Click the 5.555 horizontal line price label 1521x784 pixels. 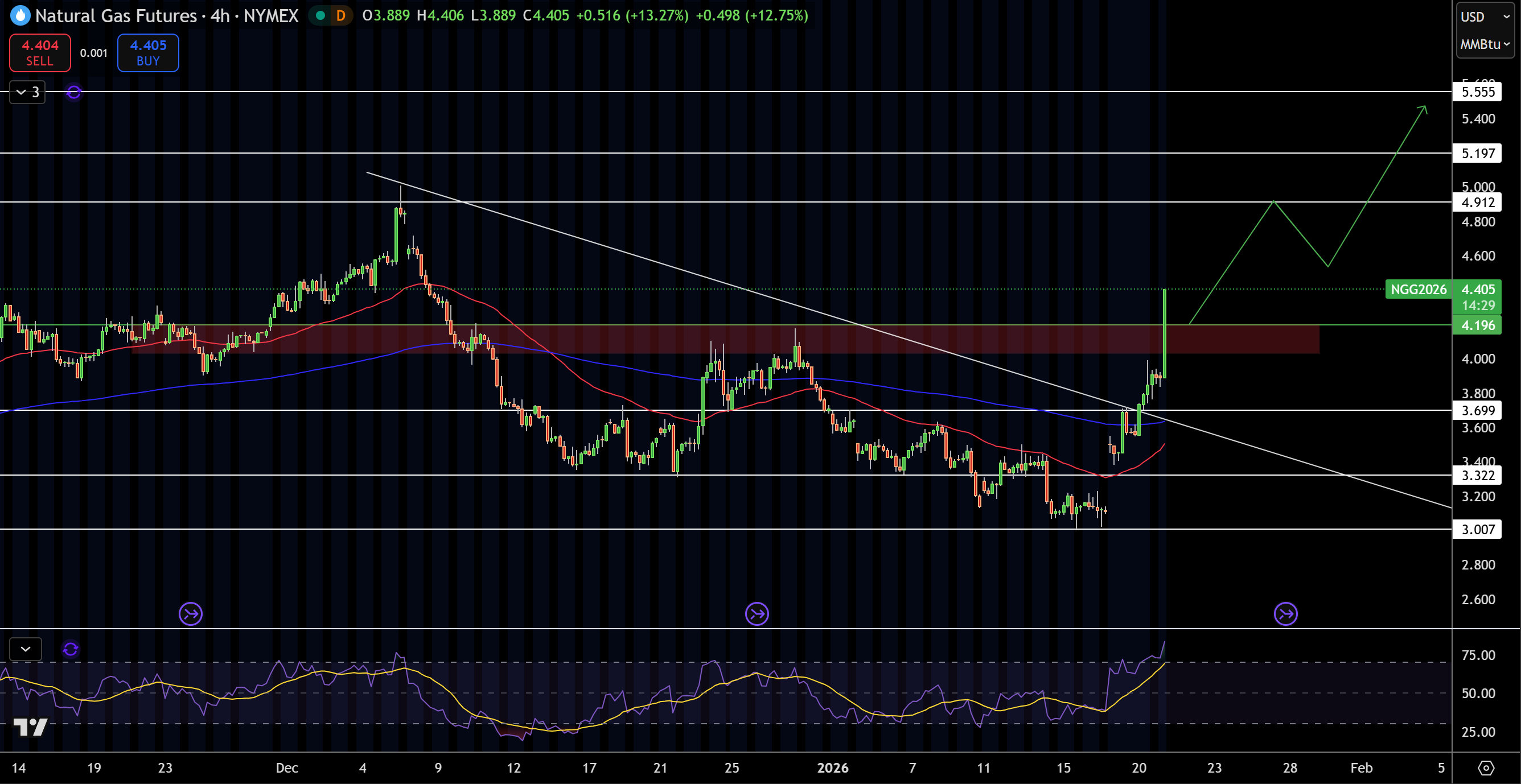[x=1477, y=92]
